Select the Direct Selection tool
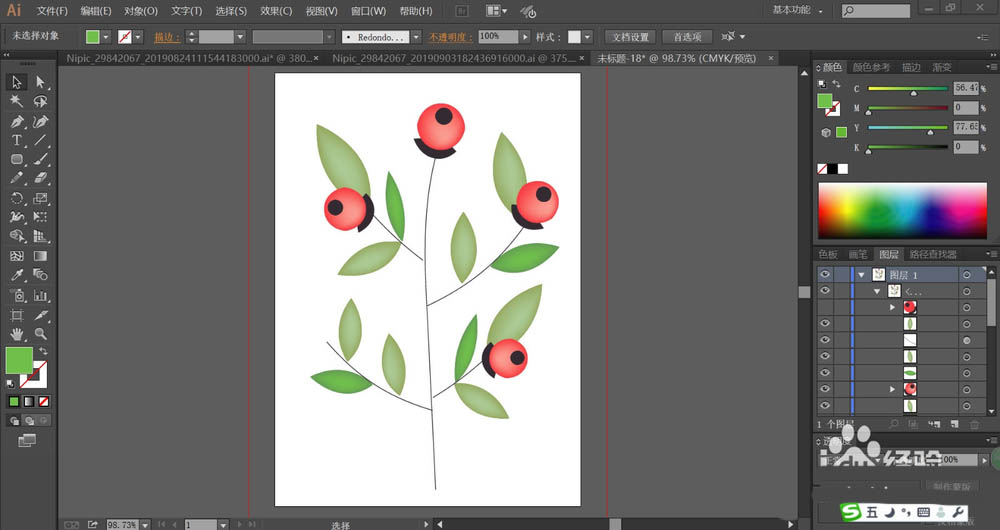This screenshot has width=1000, height=530. point(40,82)
